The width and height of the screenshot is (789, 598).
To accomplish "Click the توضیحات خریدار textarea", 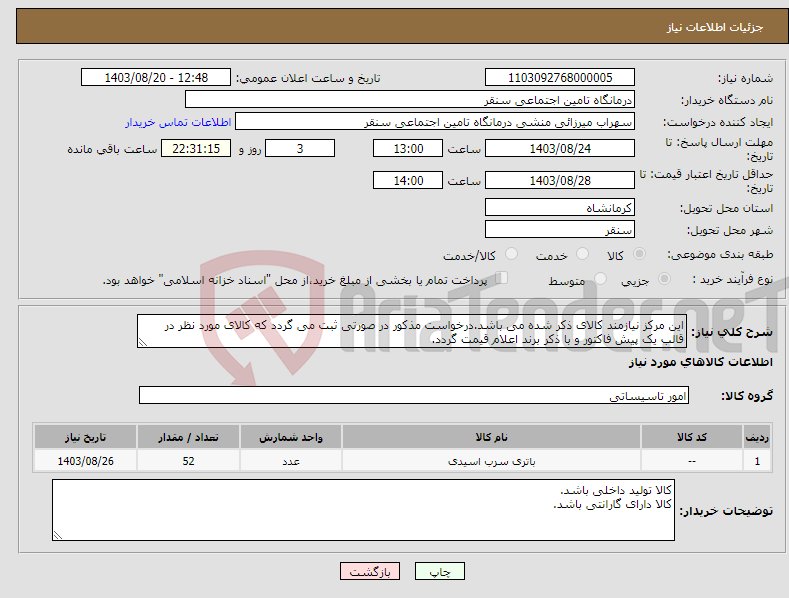I will coord(363,510).
